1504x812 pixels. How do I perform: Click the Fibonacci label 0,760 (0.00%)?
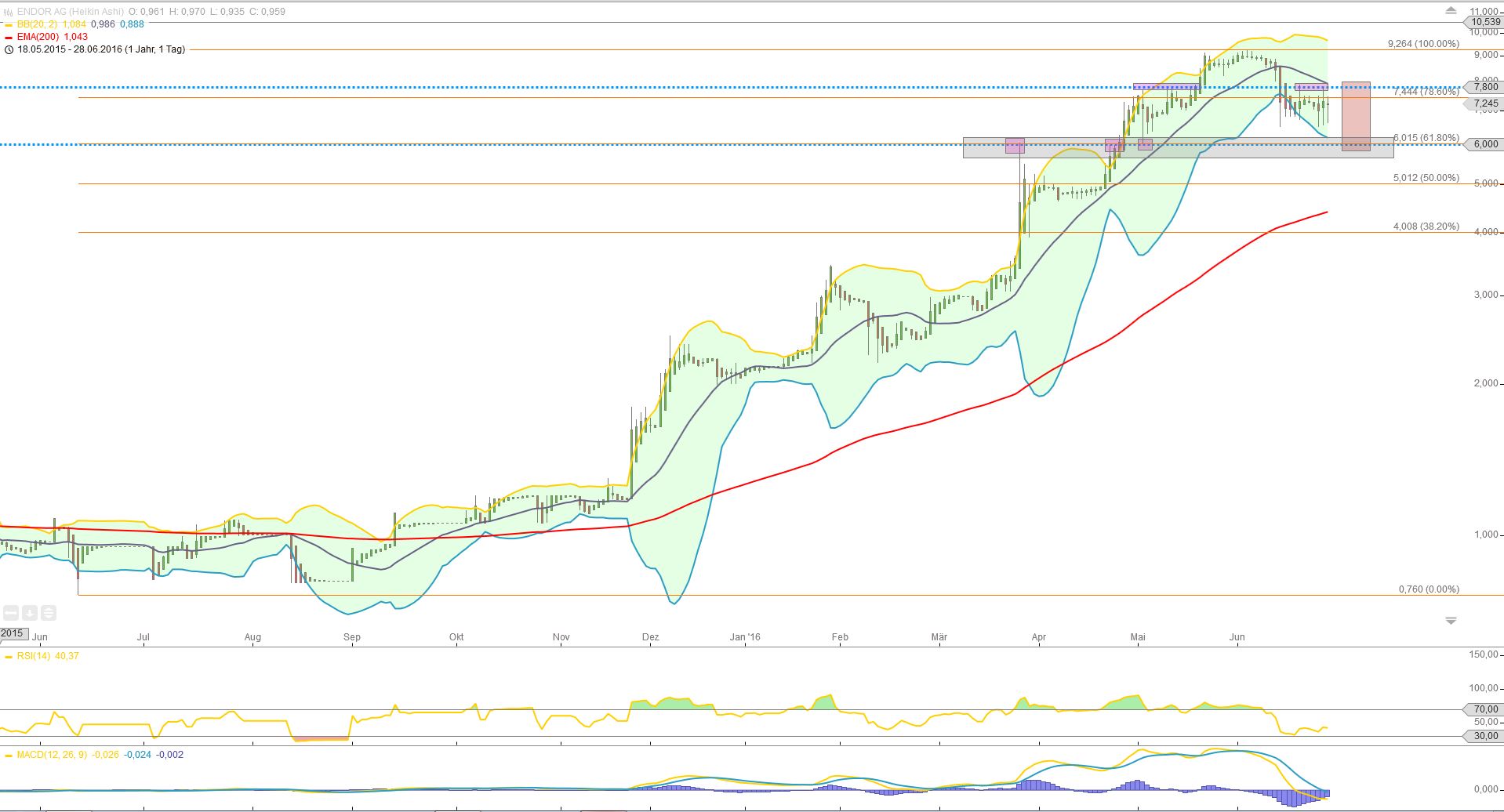[1429, 589]
